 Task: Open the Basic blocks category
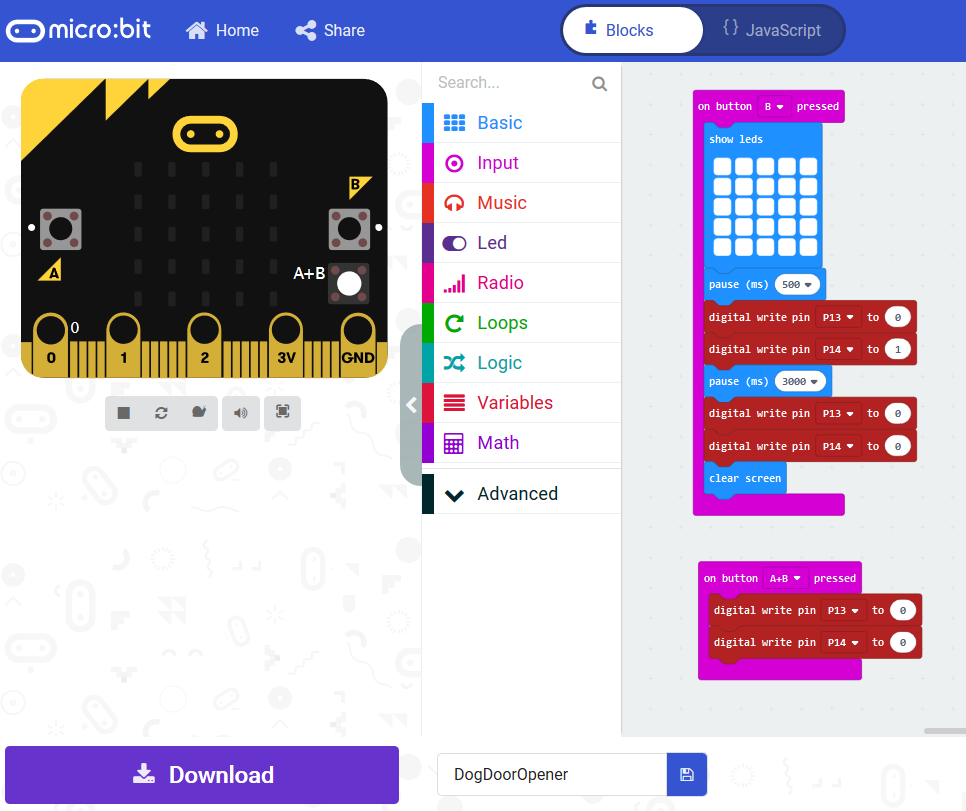(x=521, y=123)
